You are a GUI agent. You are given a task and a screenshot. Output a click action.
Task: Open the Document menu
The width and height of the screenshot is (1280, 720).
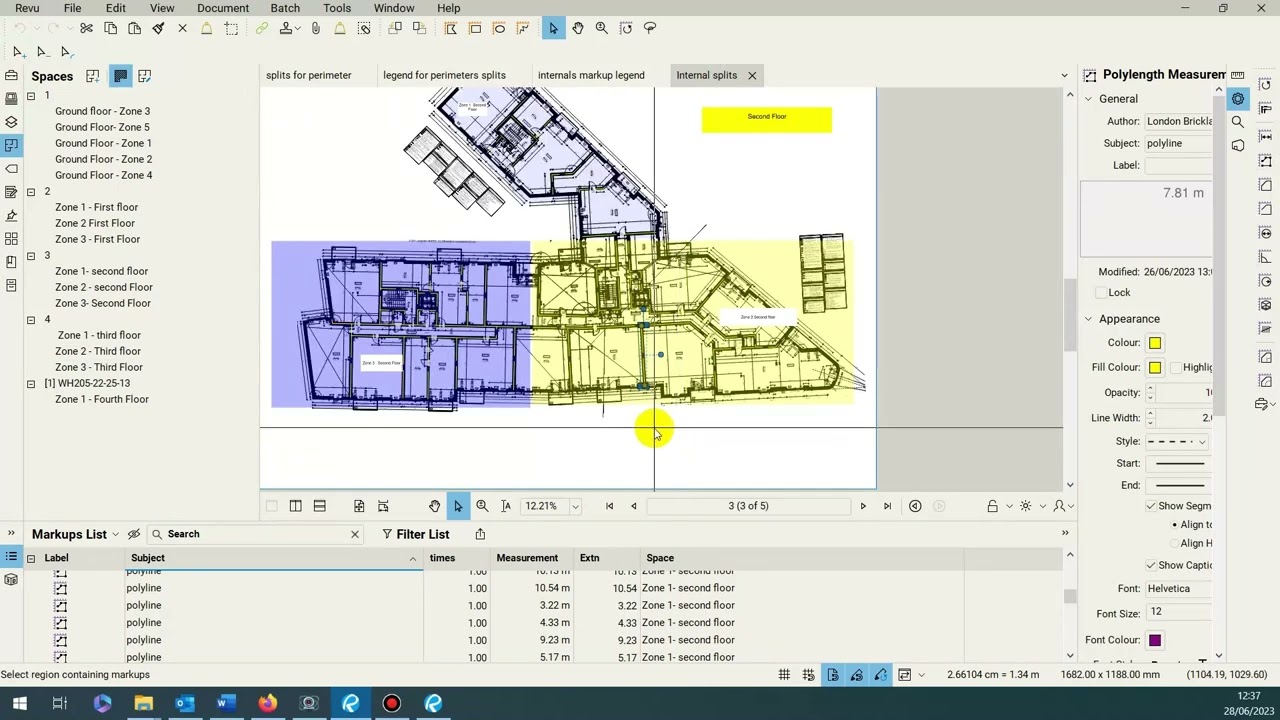(223, 8)
